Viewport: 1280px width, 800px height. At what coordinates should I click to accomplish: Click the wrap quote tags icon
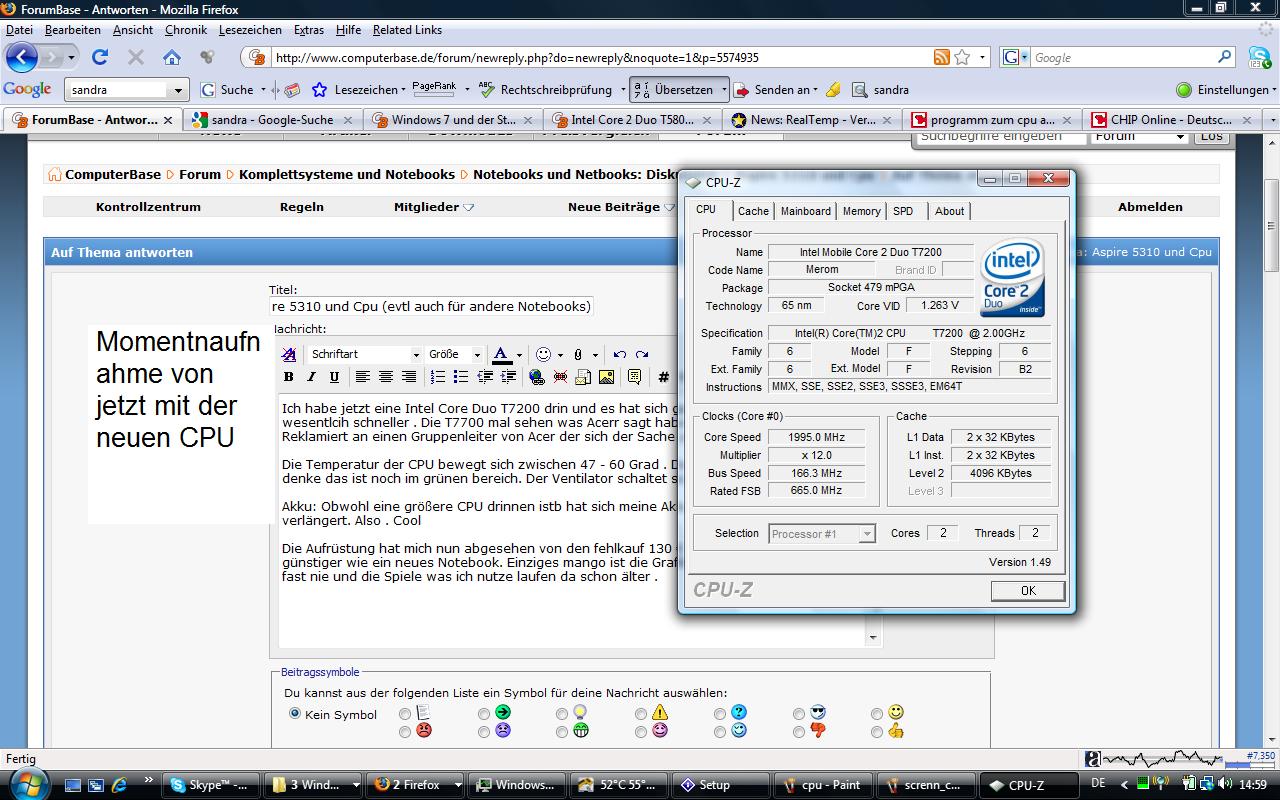pyautogui.click(x=634, y=377)
